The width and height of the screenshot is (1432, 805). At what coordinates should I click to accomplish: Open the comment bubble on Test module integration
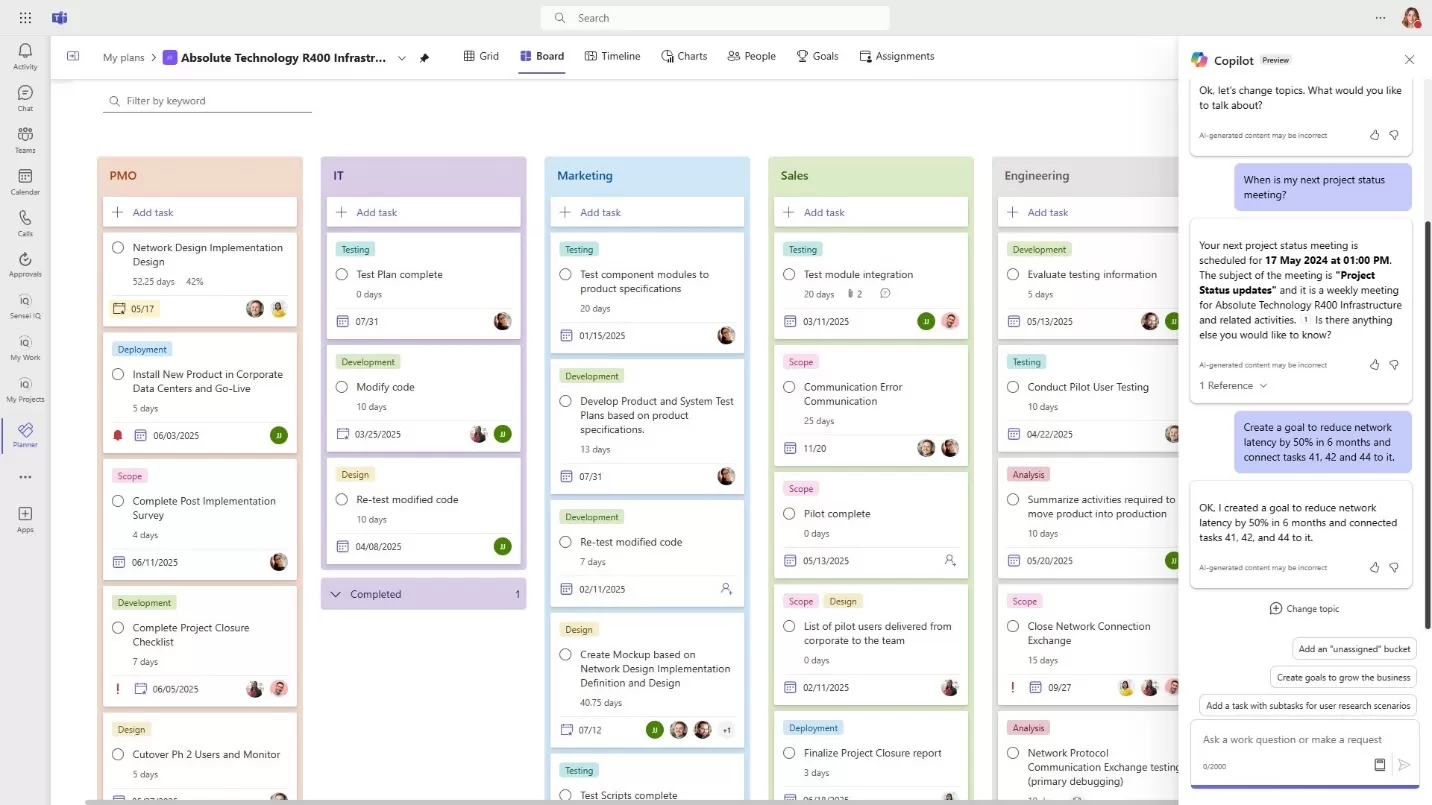coord(884,293)
